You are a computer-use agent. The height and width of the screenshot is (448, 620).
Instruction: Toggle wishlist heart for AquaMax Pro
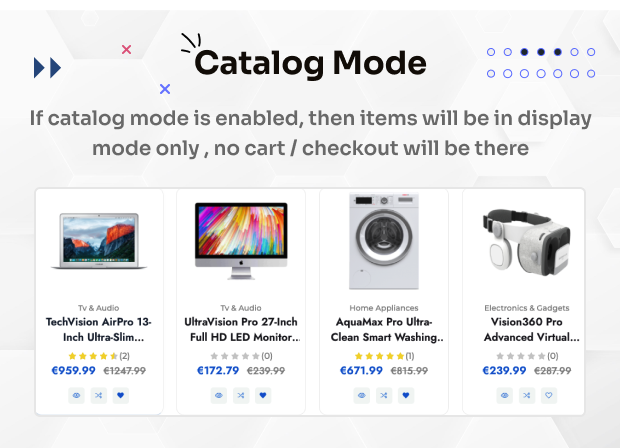[406, 395]
